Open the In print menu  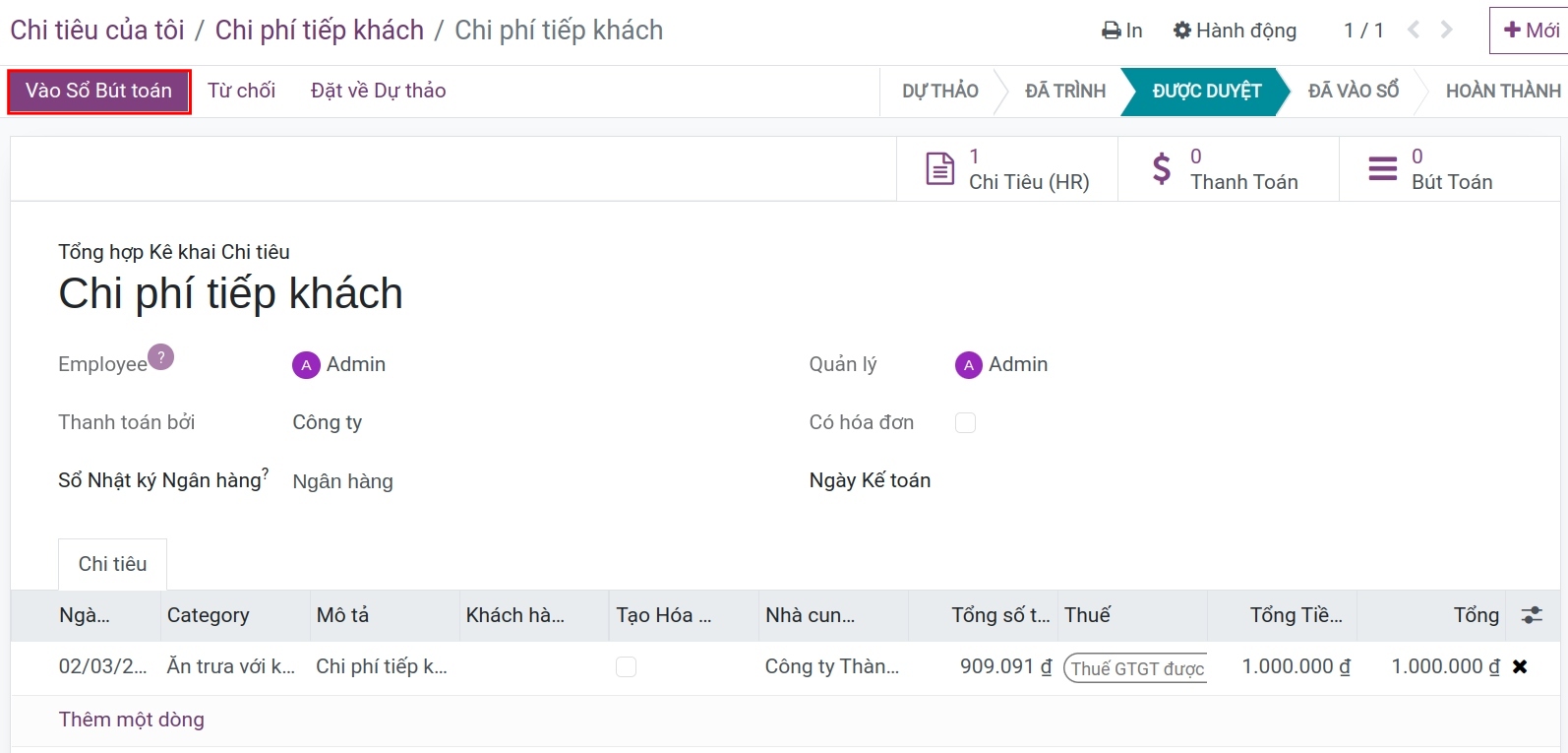pyautogui.click(x=1122, y=31)
